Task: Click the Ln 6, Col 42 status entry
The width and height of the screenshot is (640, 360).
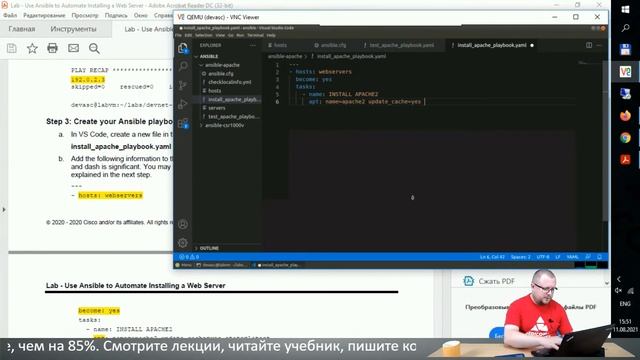Action: tap(492, 257)
